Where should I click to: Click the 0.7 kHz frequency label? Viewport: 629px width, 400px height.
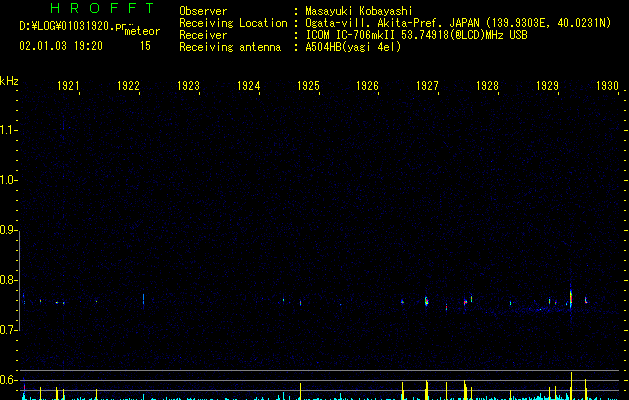pos(8,330)
